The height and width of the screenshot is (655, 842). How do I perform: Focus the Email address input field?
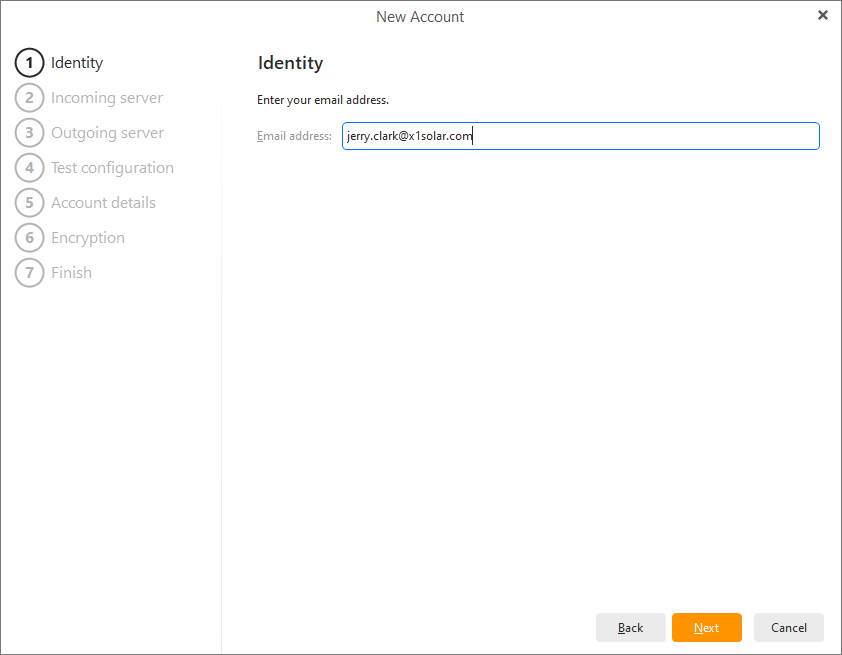click(x=580, y=136)
